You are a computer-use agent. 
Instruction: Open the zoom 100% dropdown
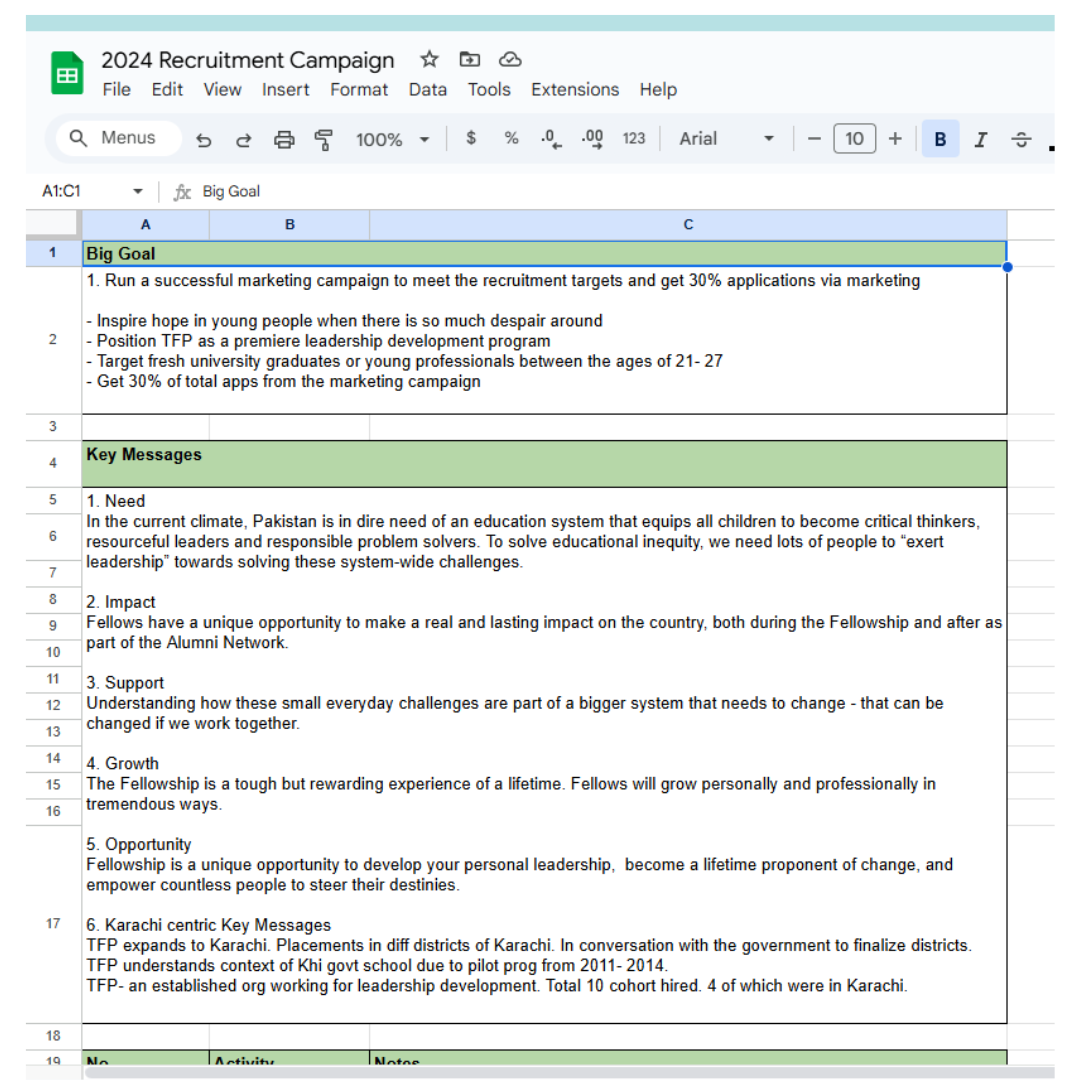point(392,140)
